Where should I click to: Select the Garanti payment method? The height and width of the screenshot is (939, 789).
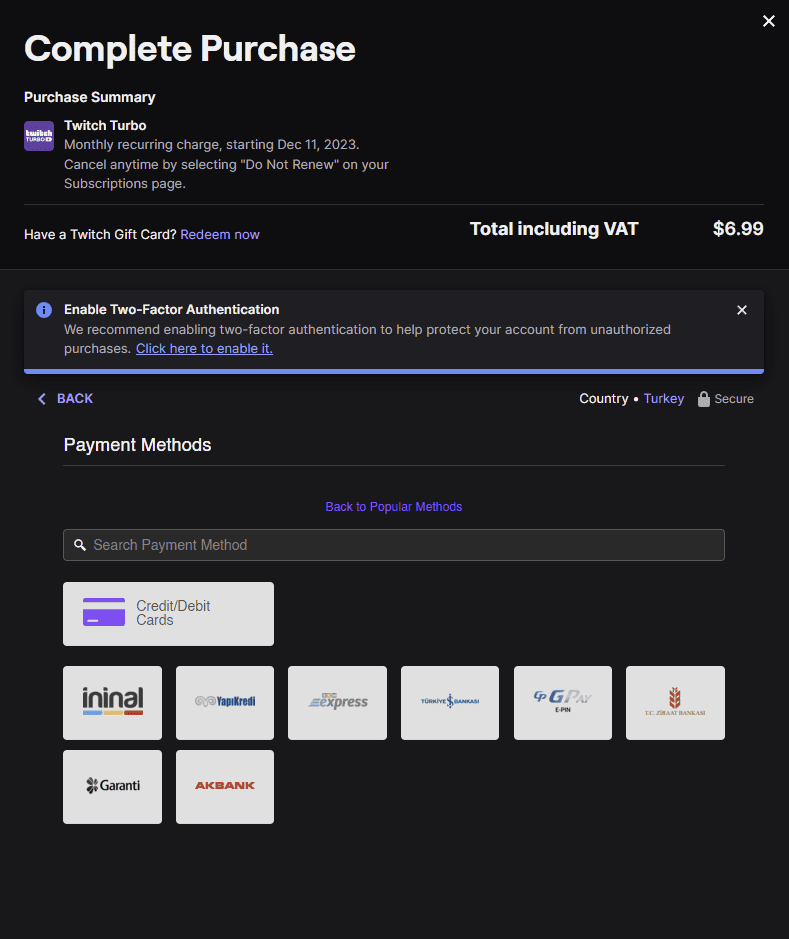click(113, 787)
